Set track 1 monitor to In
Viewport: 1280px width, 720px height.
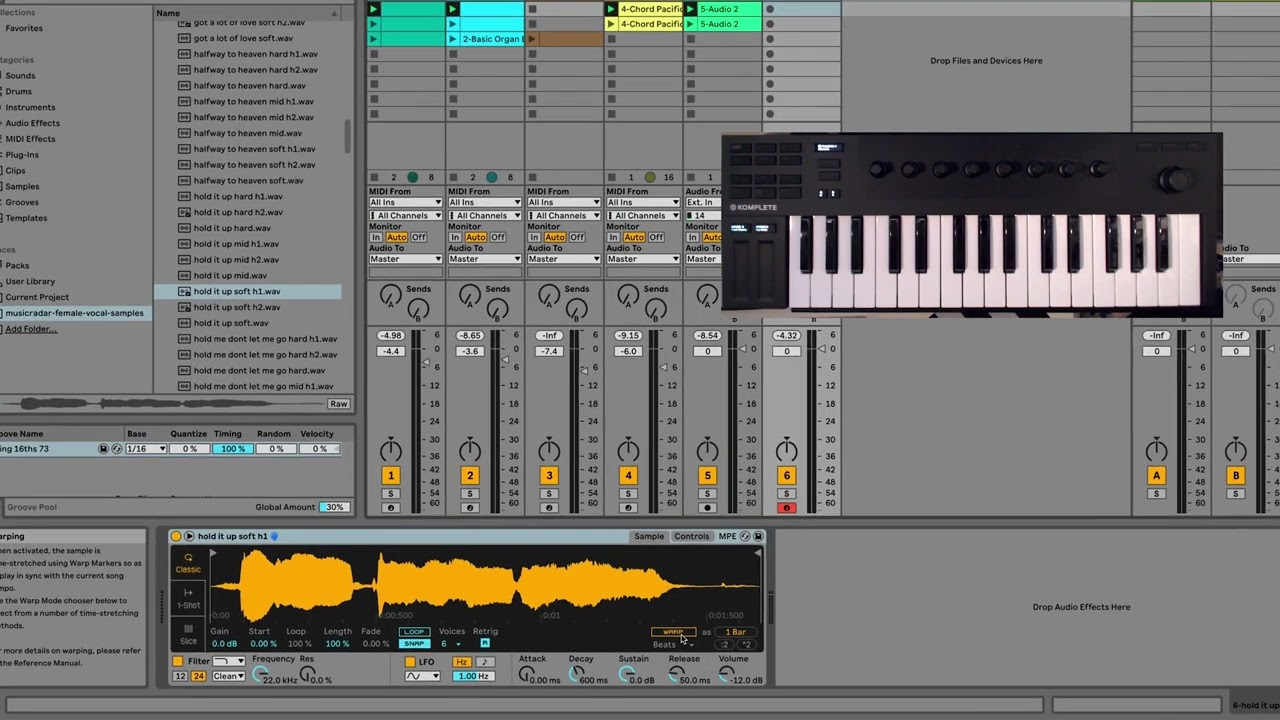[376, 238]
